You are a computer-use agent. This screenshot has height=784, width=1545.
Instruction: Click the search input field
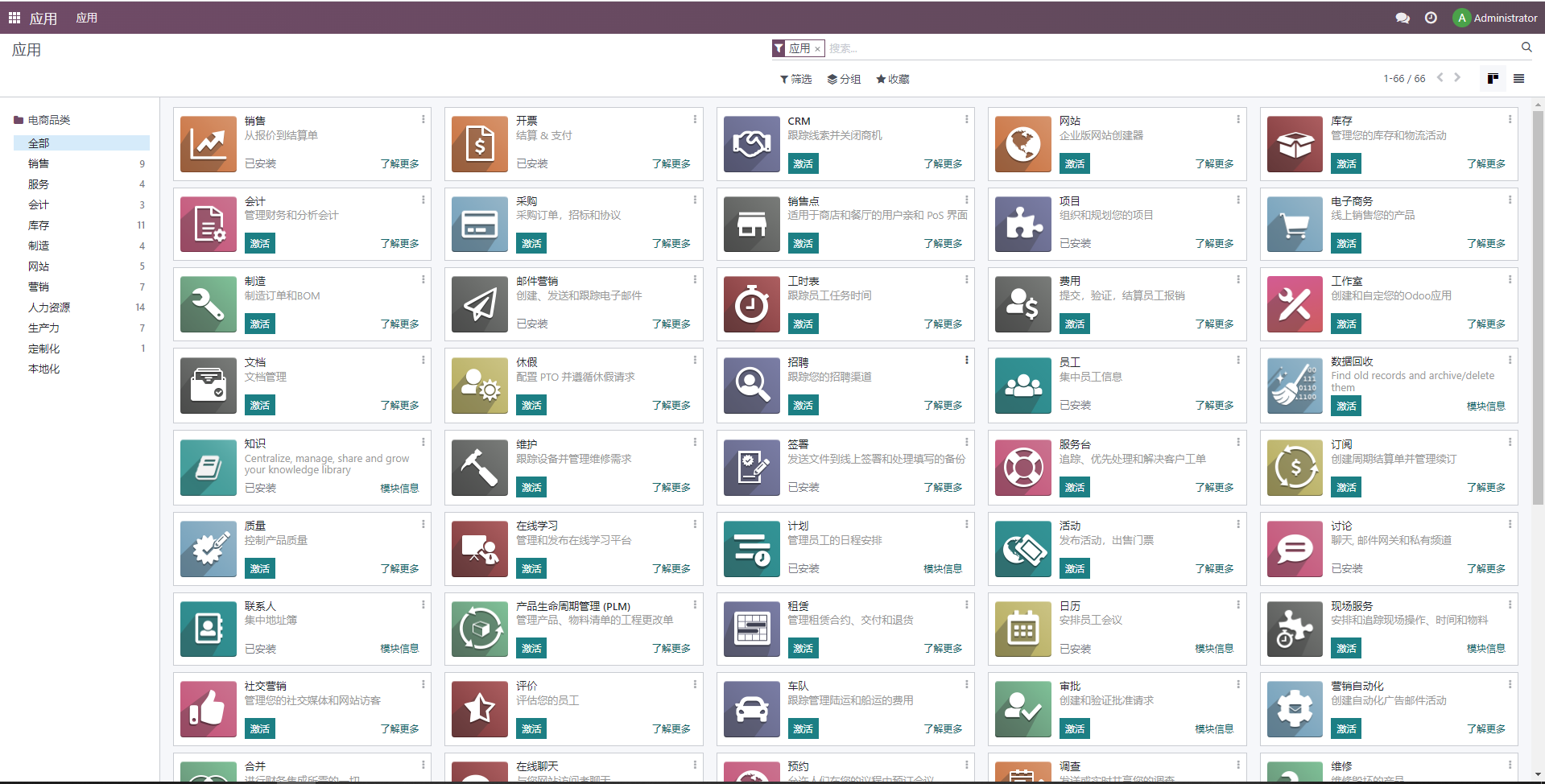pos(1171,48)
